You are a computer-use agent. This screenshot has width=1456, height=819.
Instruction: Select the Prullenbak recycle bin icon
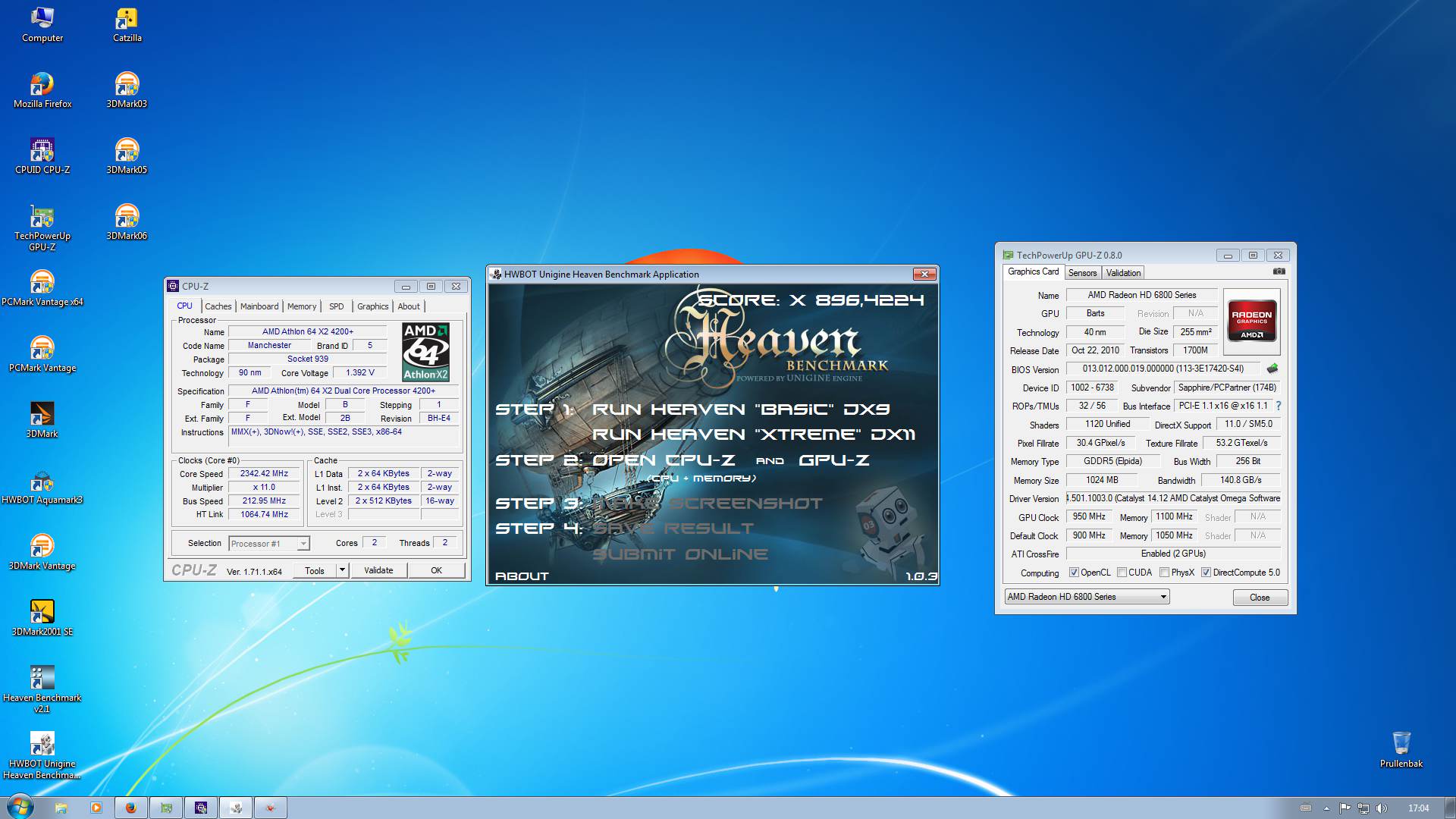point(1401,750)
